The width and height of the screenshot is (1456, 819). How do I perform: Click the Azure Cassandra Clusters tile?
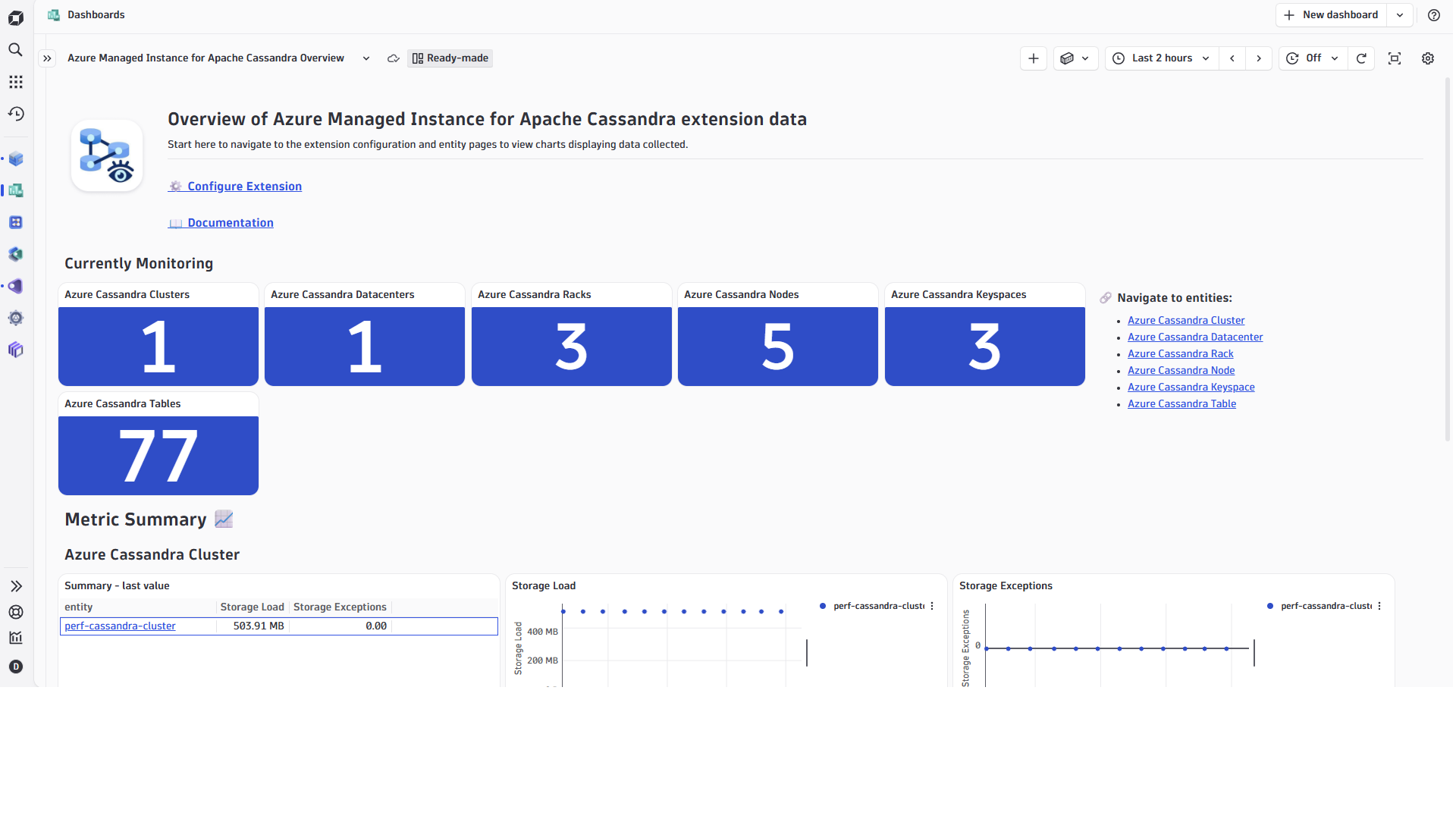[x=158, y=334]
